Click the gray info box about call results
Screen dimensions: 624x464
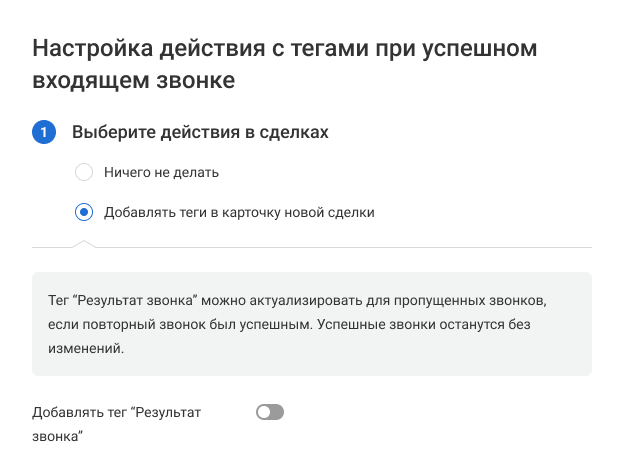312,325
